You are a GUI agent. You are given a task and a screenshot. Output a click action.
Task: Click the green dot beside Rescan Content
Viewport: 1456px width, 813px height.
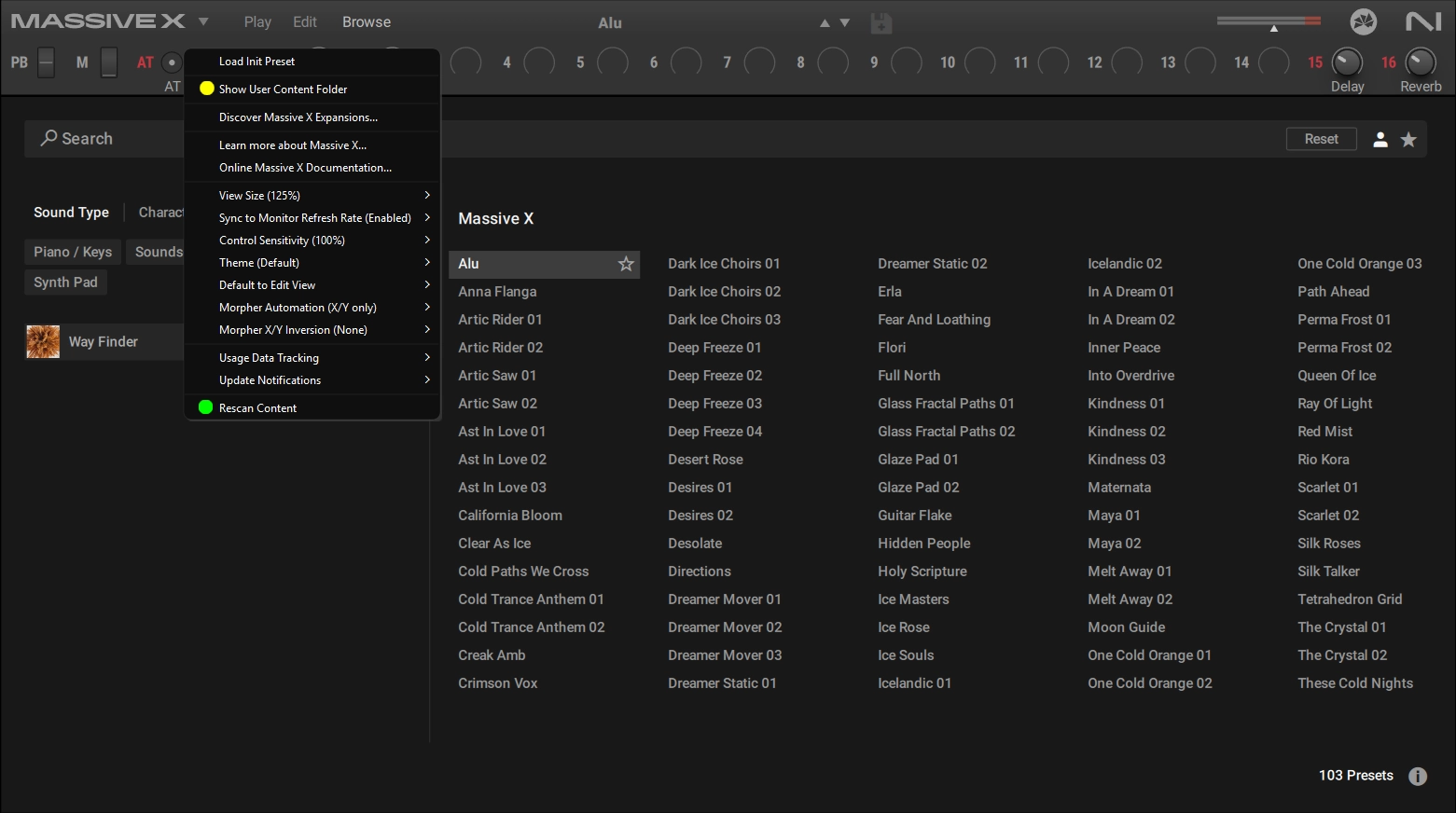pyautogui.click(x=206, y=407)
